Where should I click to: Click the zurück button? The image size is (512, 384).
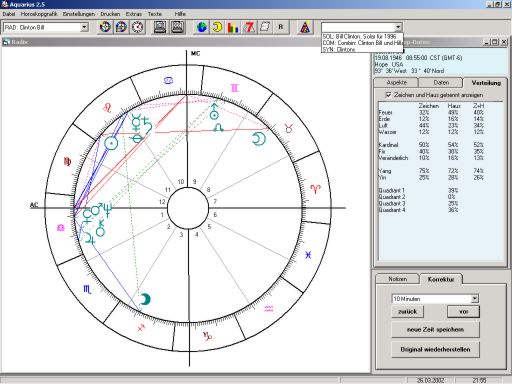coord(408,311)
